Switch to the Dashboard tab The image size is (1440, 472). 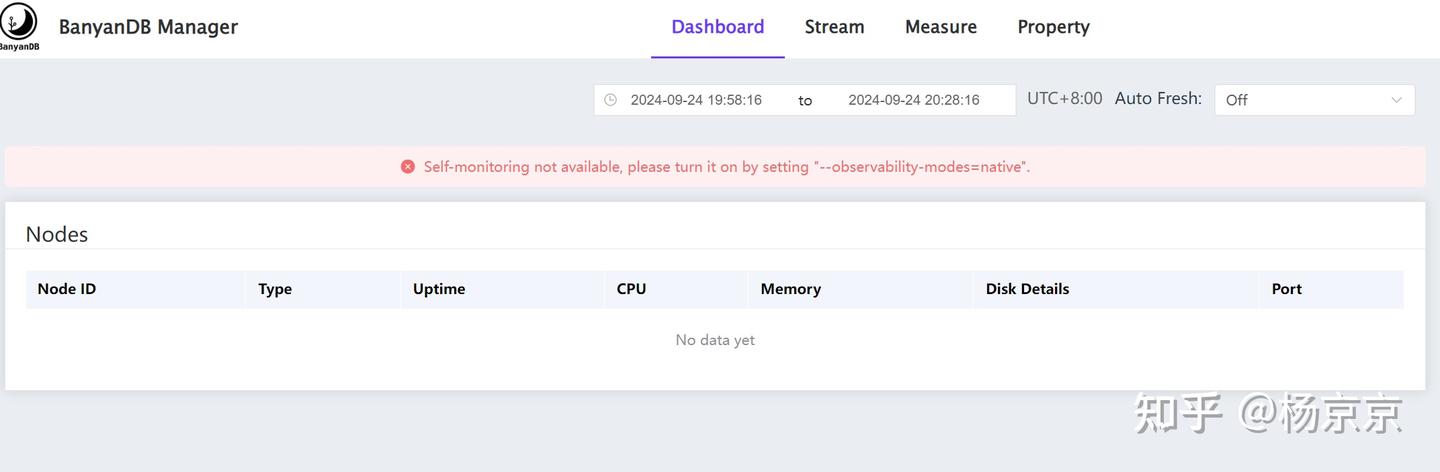coord(717,27)
